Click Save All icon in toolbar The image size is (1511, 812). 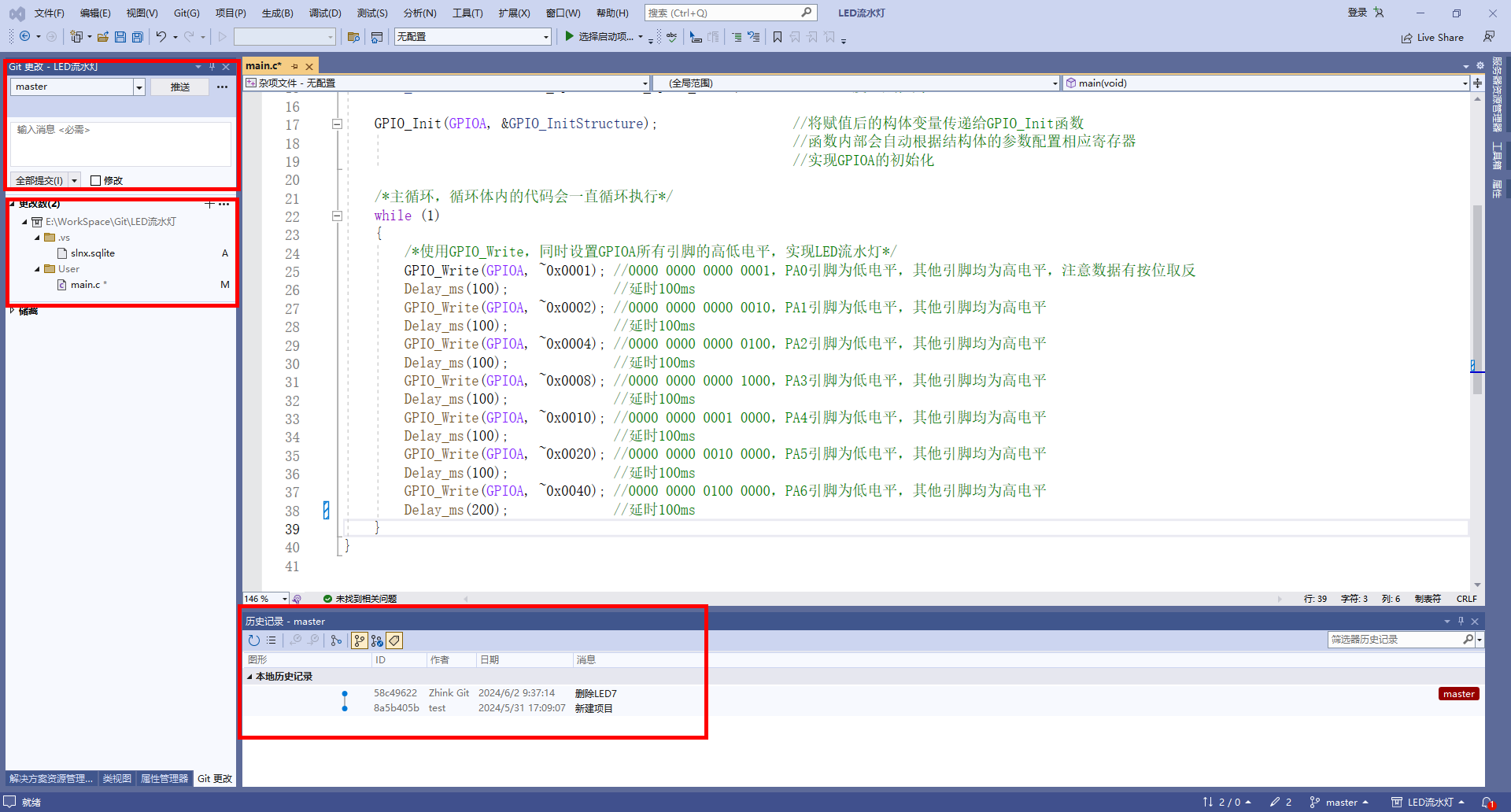[x=138, y=37]
